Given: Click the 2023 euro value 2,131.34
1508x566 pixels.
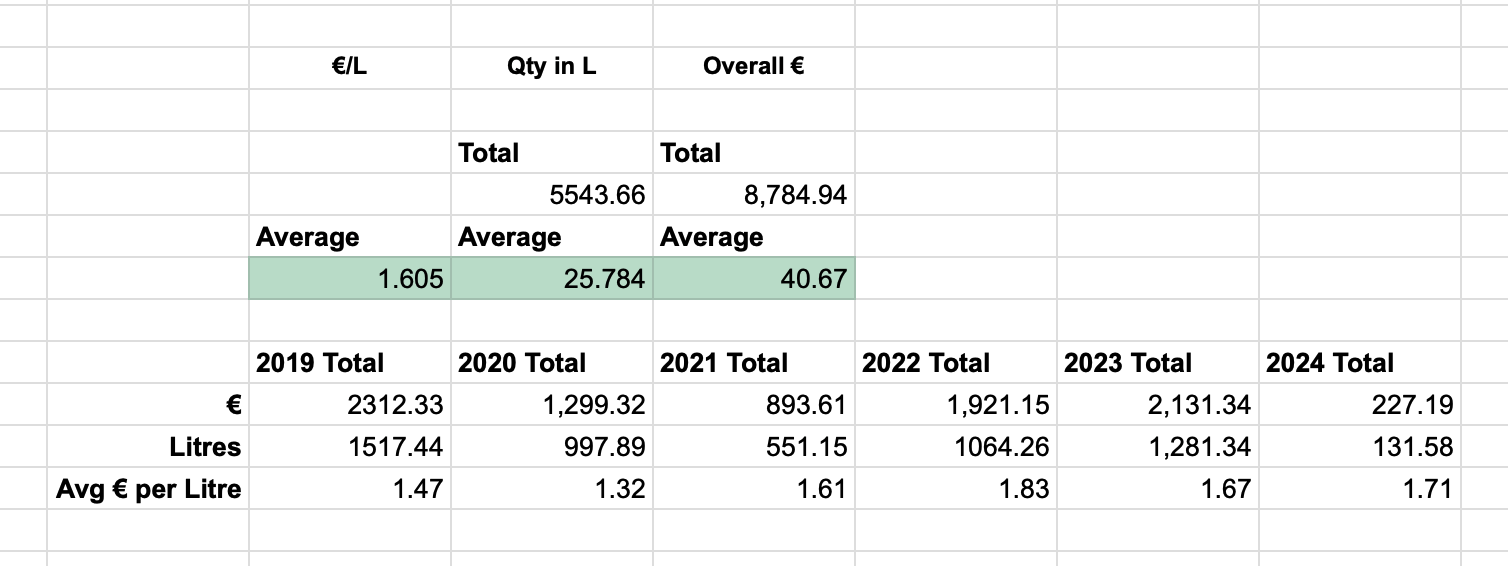Looking at the screenshot, I should click(x=1157, y=405).
